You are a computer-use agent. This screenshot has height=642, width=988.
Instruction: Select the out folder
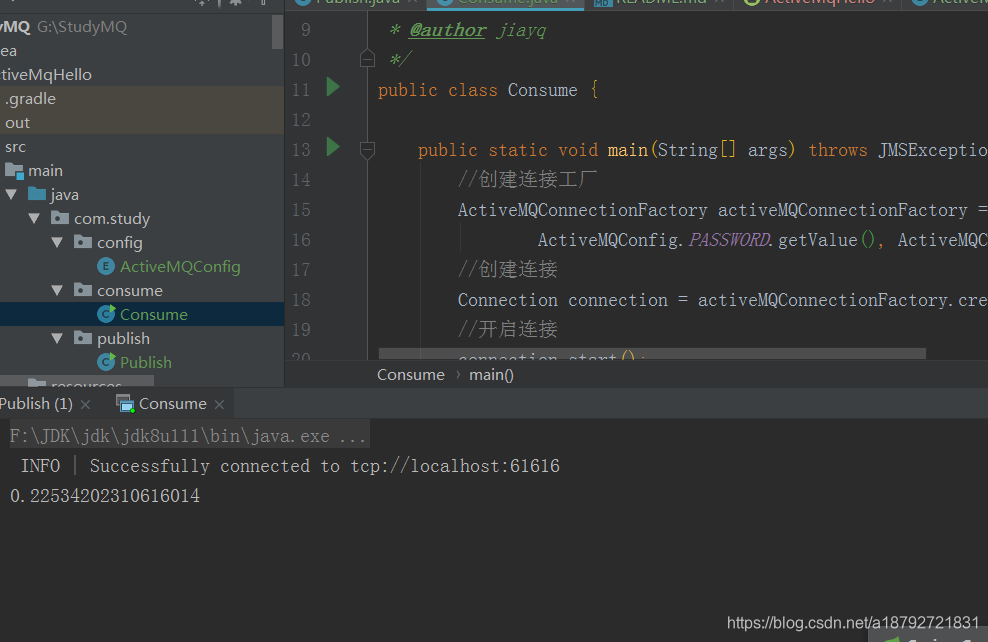(17, 123)
